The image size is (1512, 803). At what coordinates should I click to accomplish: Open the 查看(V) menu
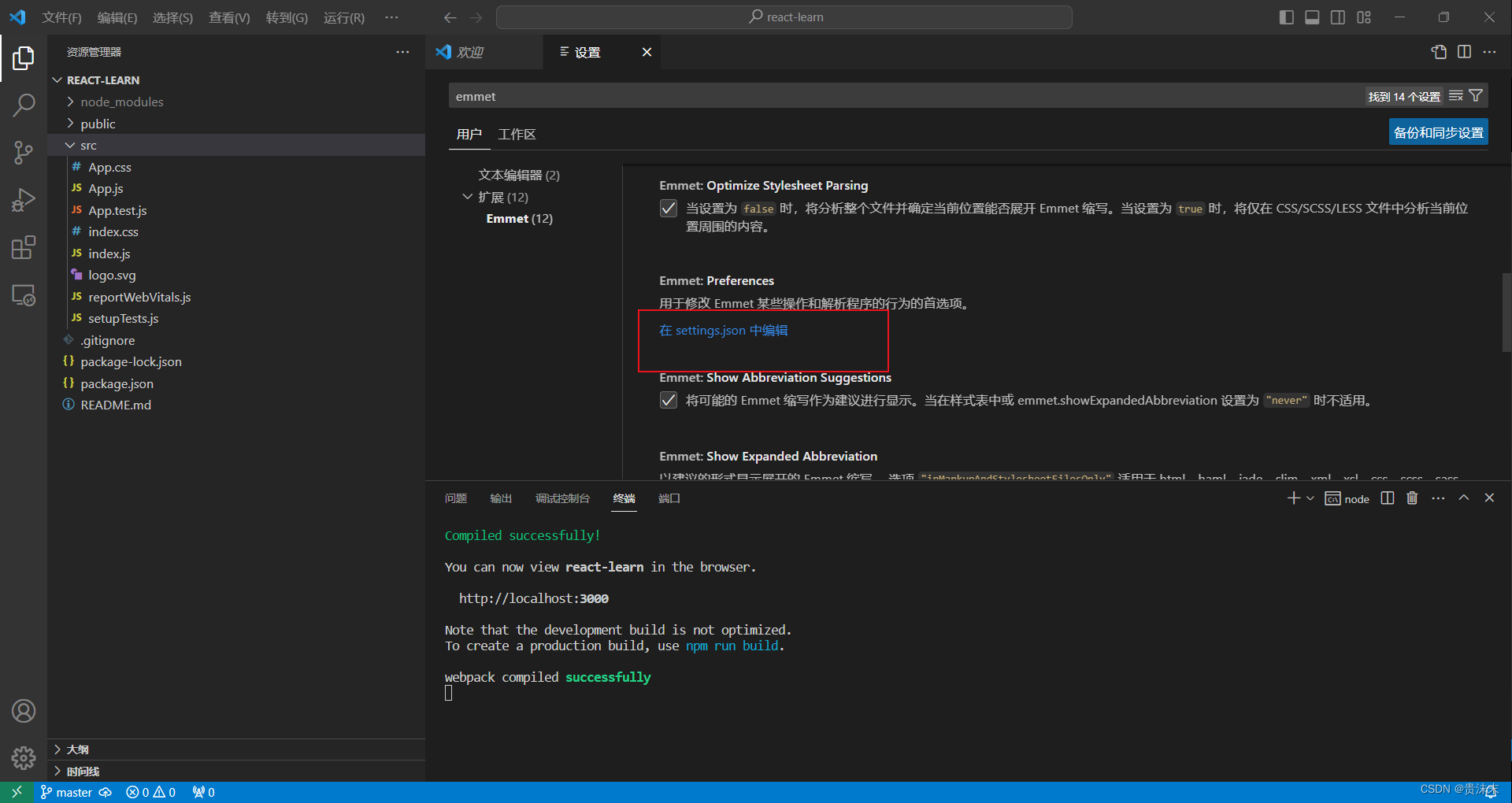(229, 17)
